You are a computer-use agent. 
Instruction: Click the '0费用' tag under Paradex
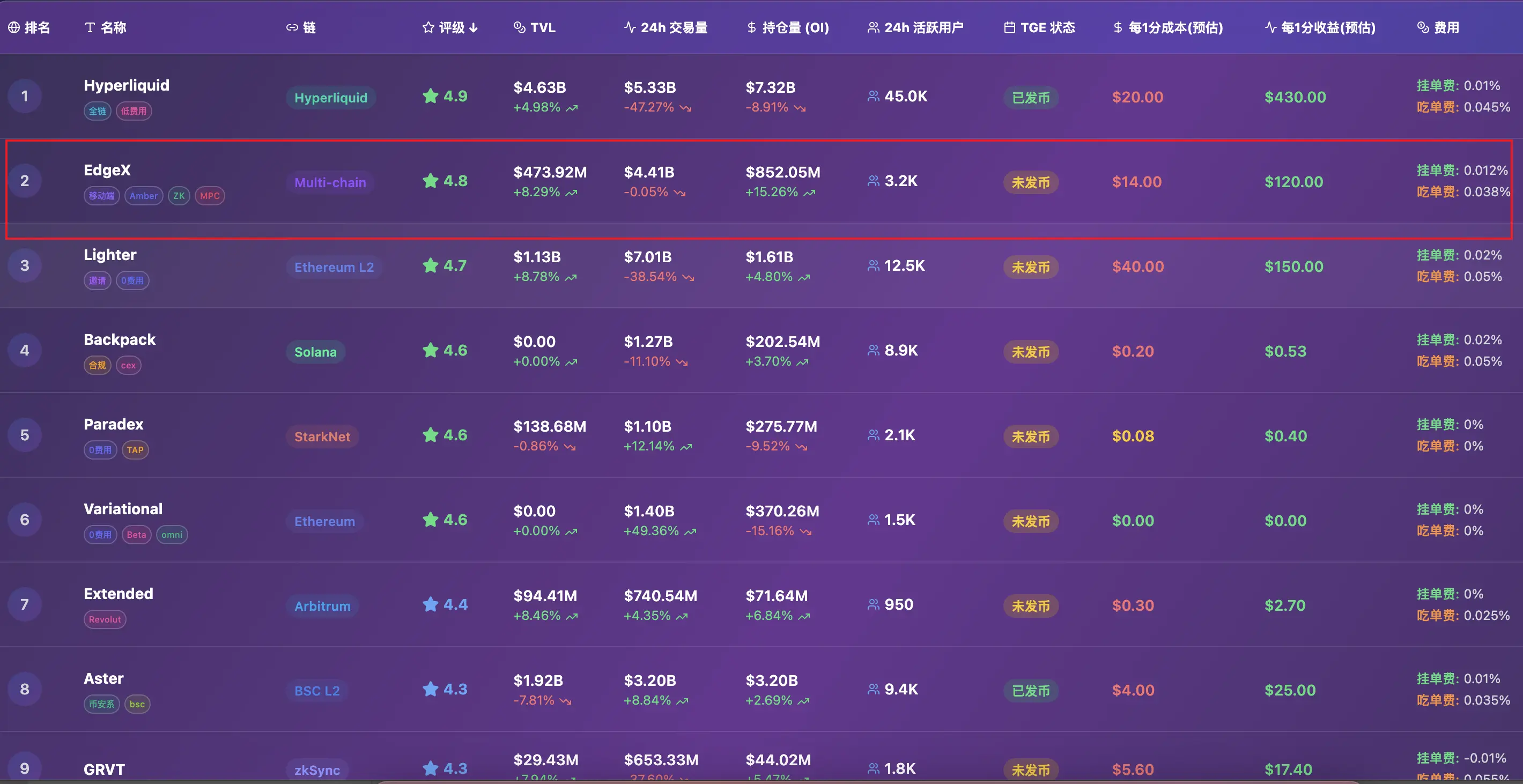100,450
